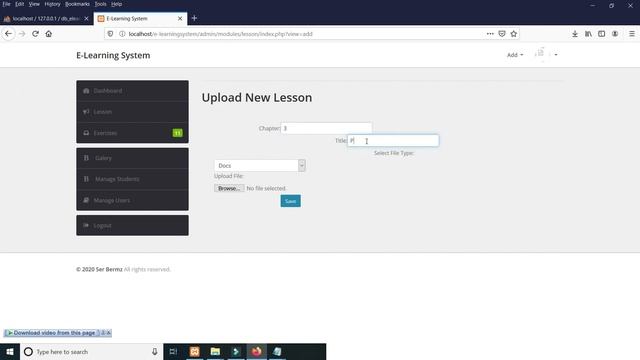This screenshot has width=640, height=360.
Task: Open the Help menu
Action: (116, 4)
